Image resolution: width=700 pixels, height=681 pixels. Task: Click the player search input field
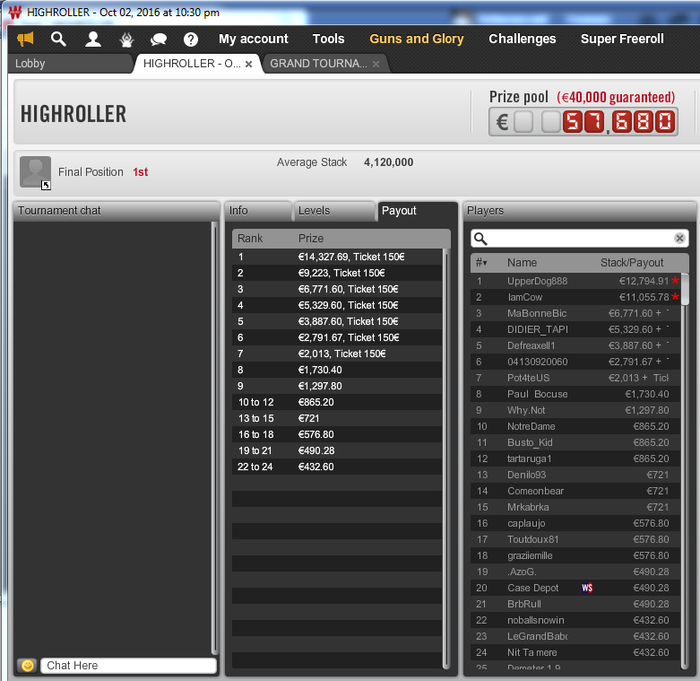point(579,238)
